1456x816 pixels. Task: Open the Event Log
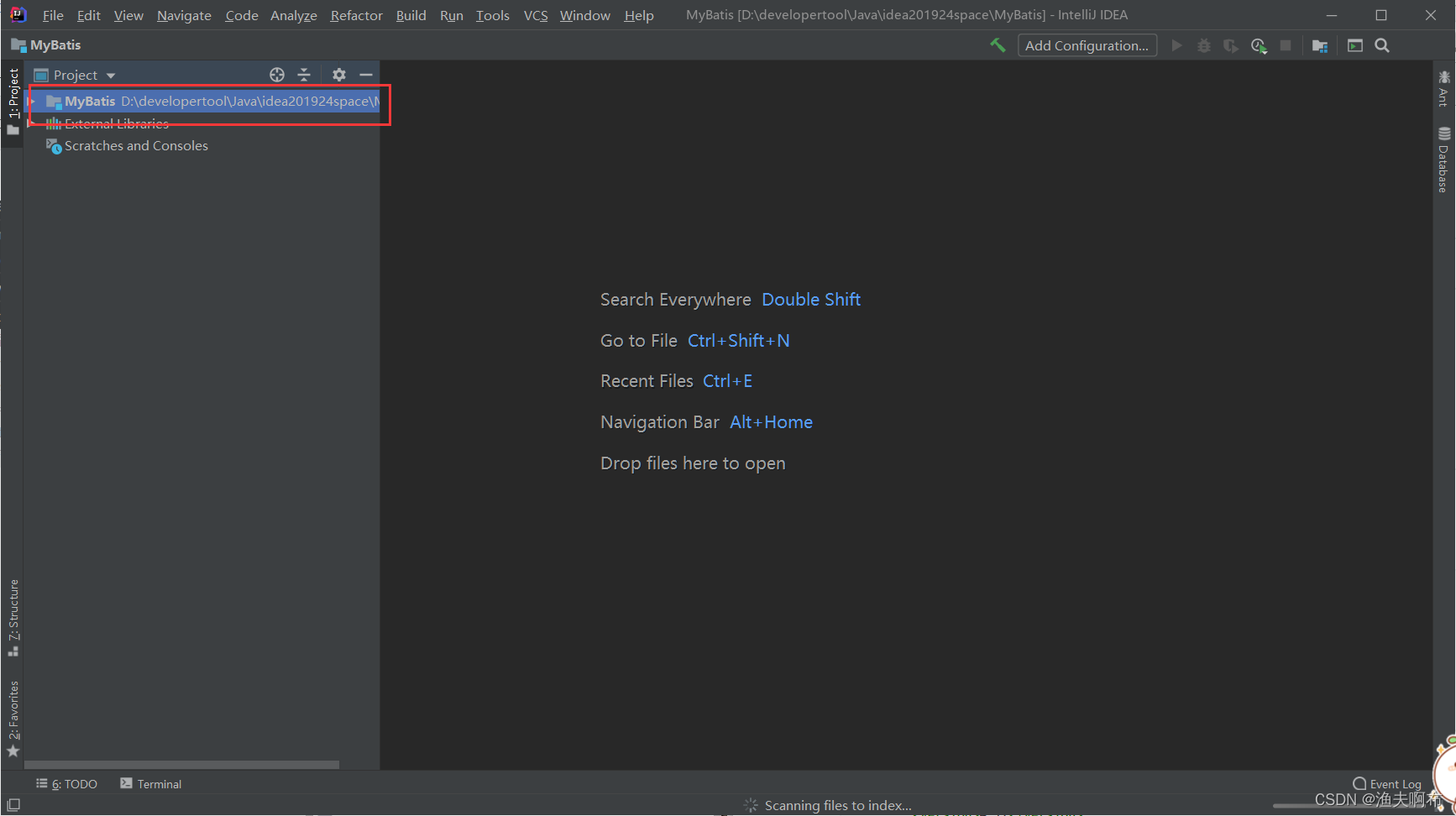tap(1387, 784)
